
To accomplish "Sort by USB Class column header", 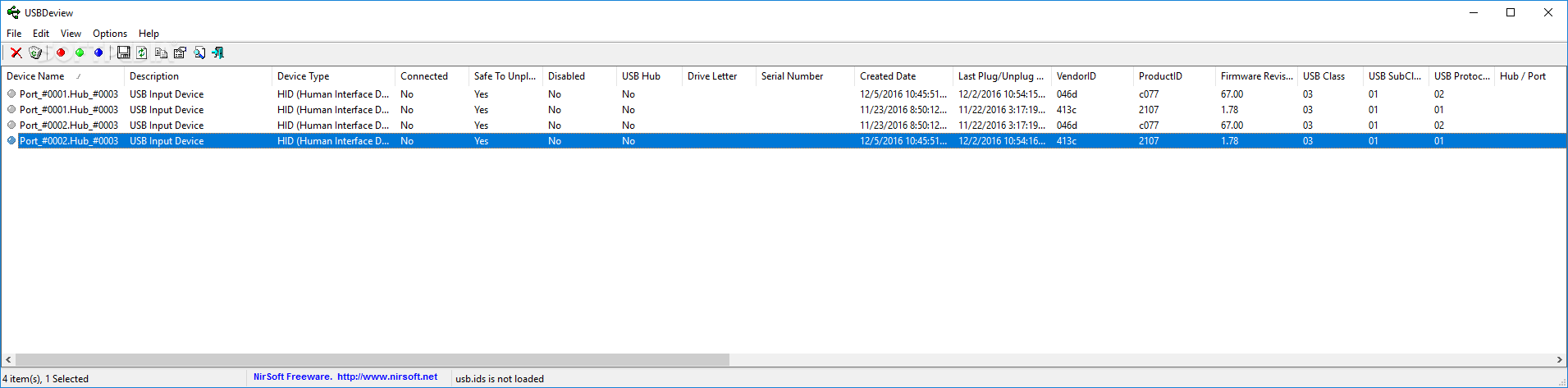I will click(1330, 76).
